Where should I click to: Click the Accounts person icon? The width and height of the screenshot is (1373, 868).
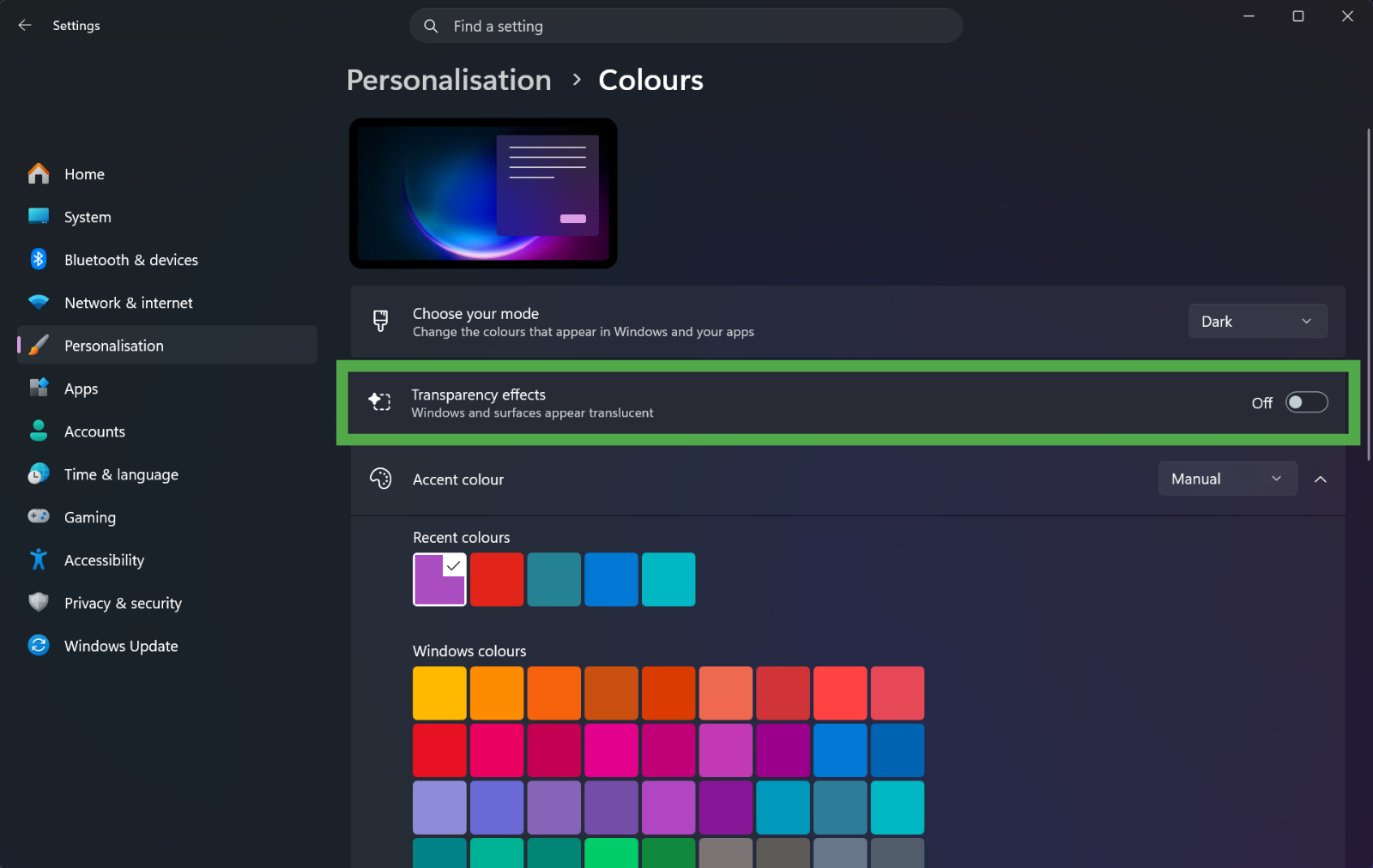pyautogui.click(x=39, y=431)
